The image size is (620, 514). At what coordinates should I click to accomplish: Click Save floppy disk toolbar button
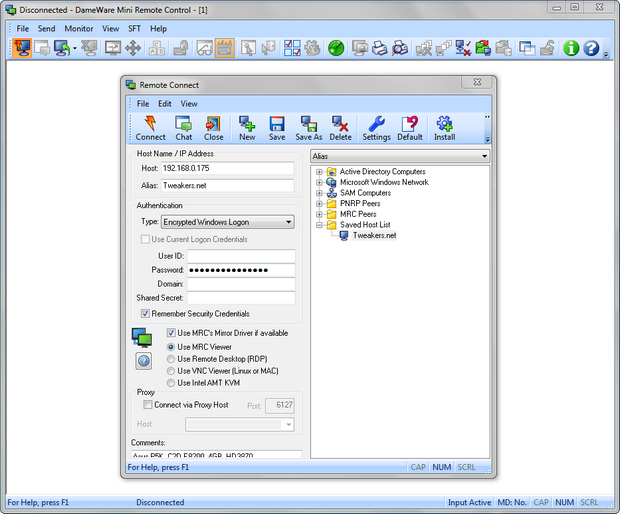pyautogui.click(x=277, y=128)
